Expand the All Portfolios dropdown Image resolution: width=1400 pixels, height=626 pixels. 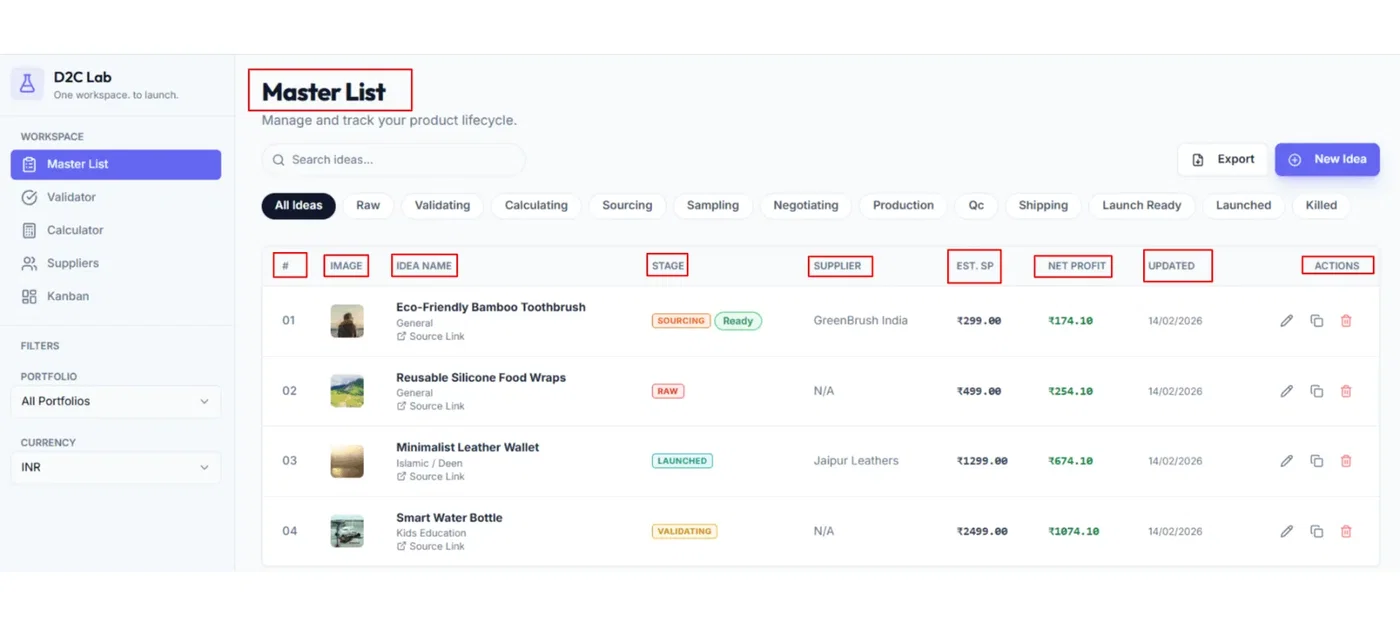pyautogui.click(x=116, y=401)
